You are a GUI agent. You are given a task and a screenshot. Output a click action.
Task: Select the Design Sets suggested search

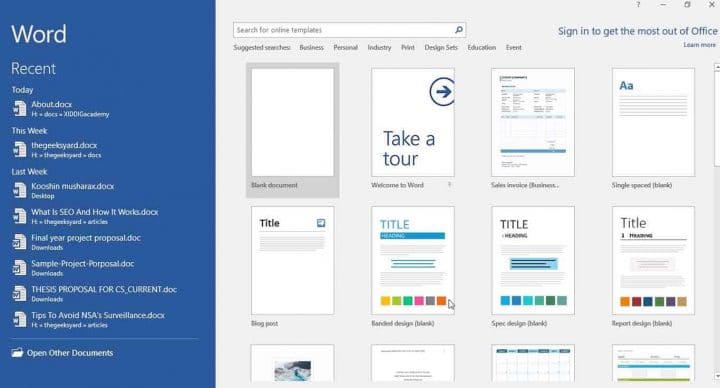[441, 47]
